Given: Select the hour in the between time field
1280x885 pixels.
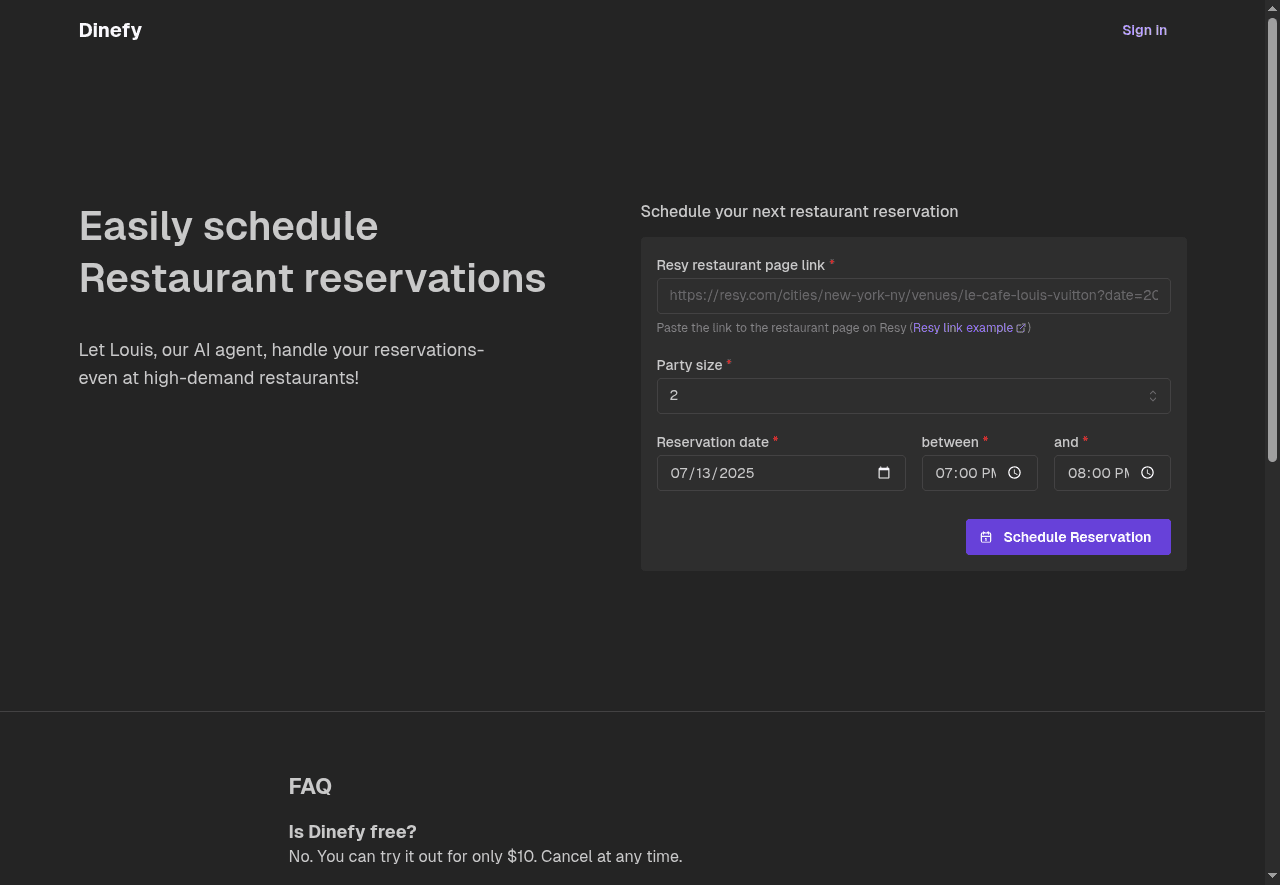Looking at the screenshot, I should click(944, 473).
